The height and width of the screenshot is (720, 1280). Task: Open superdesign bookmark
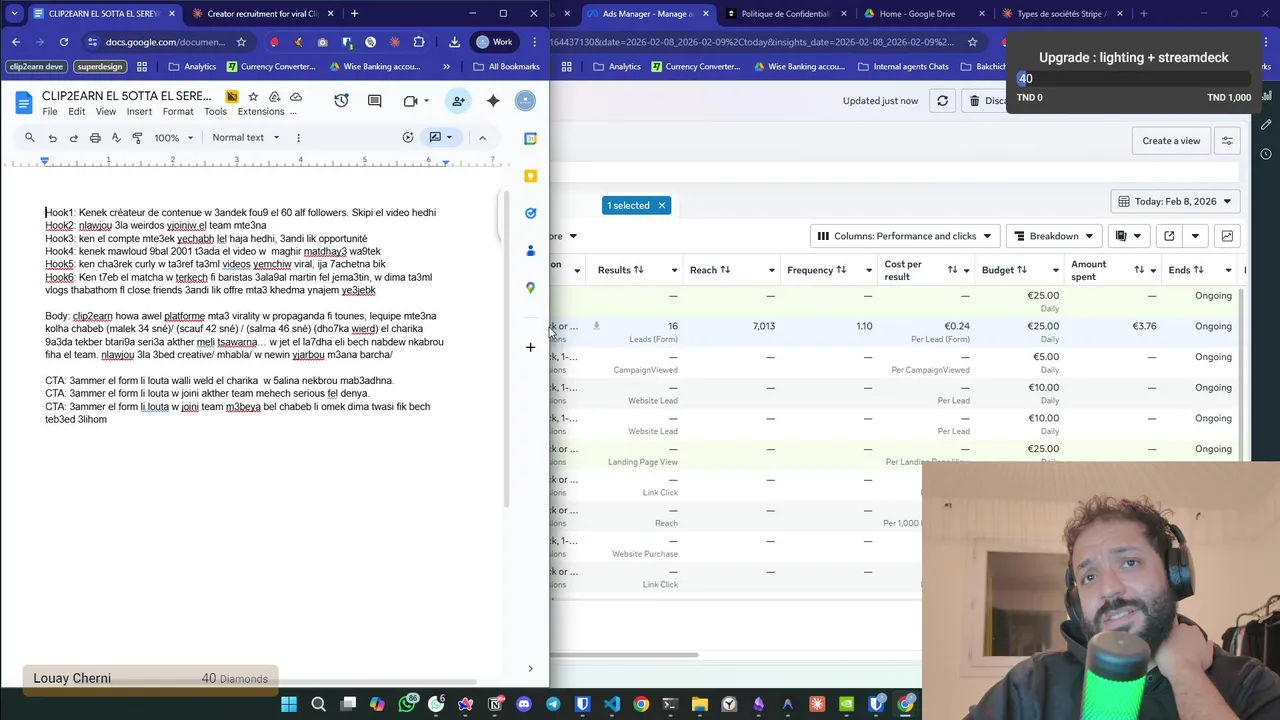click(x=100, y=67)
